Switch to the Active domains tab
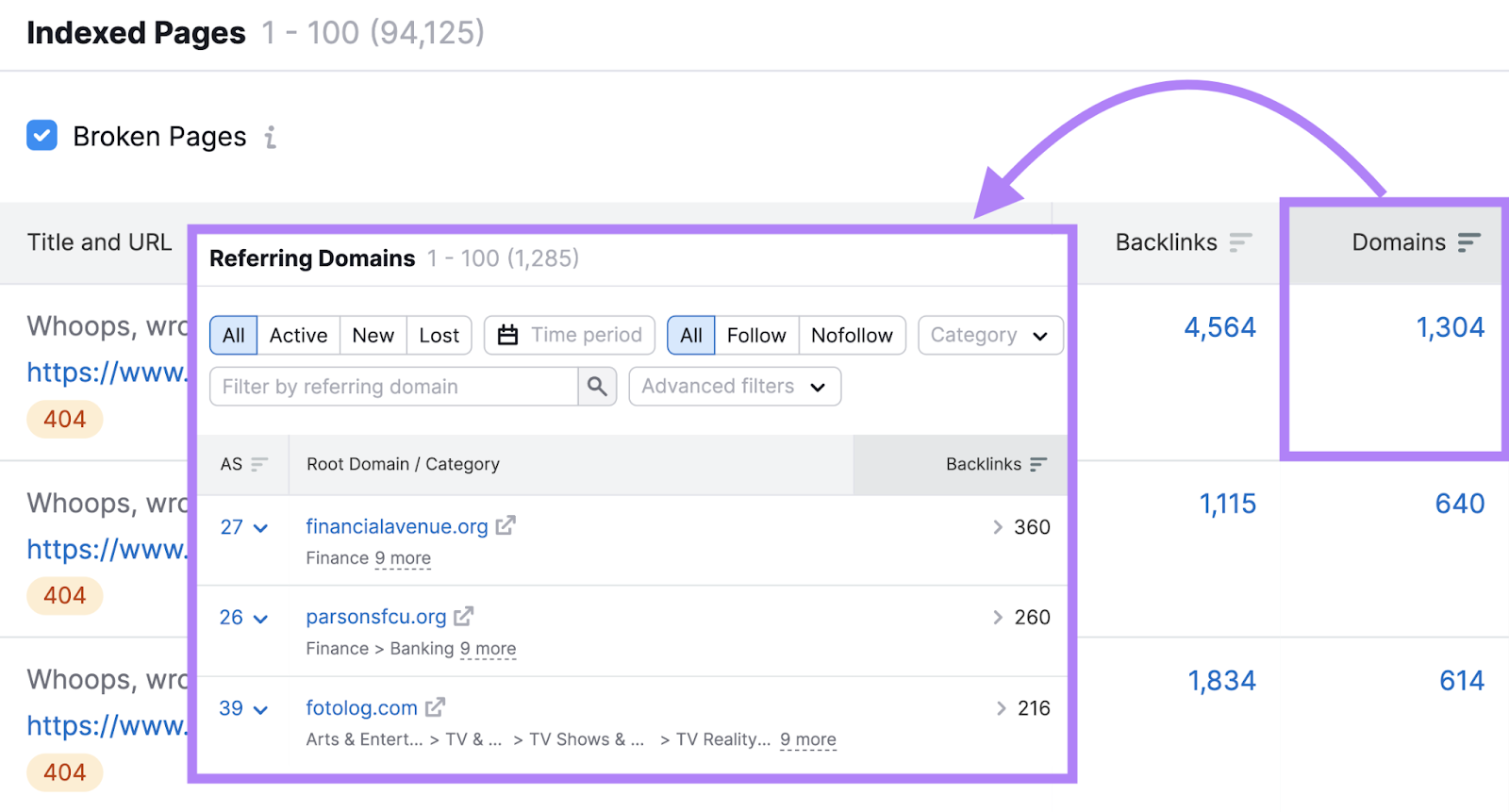The image size is (1509, 812). click(x=298, y=336)
